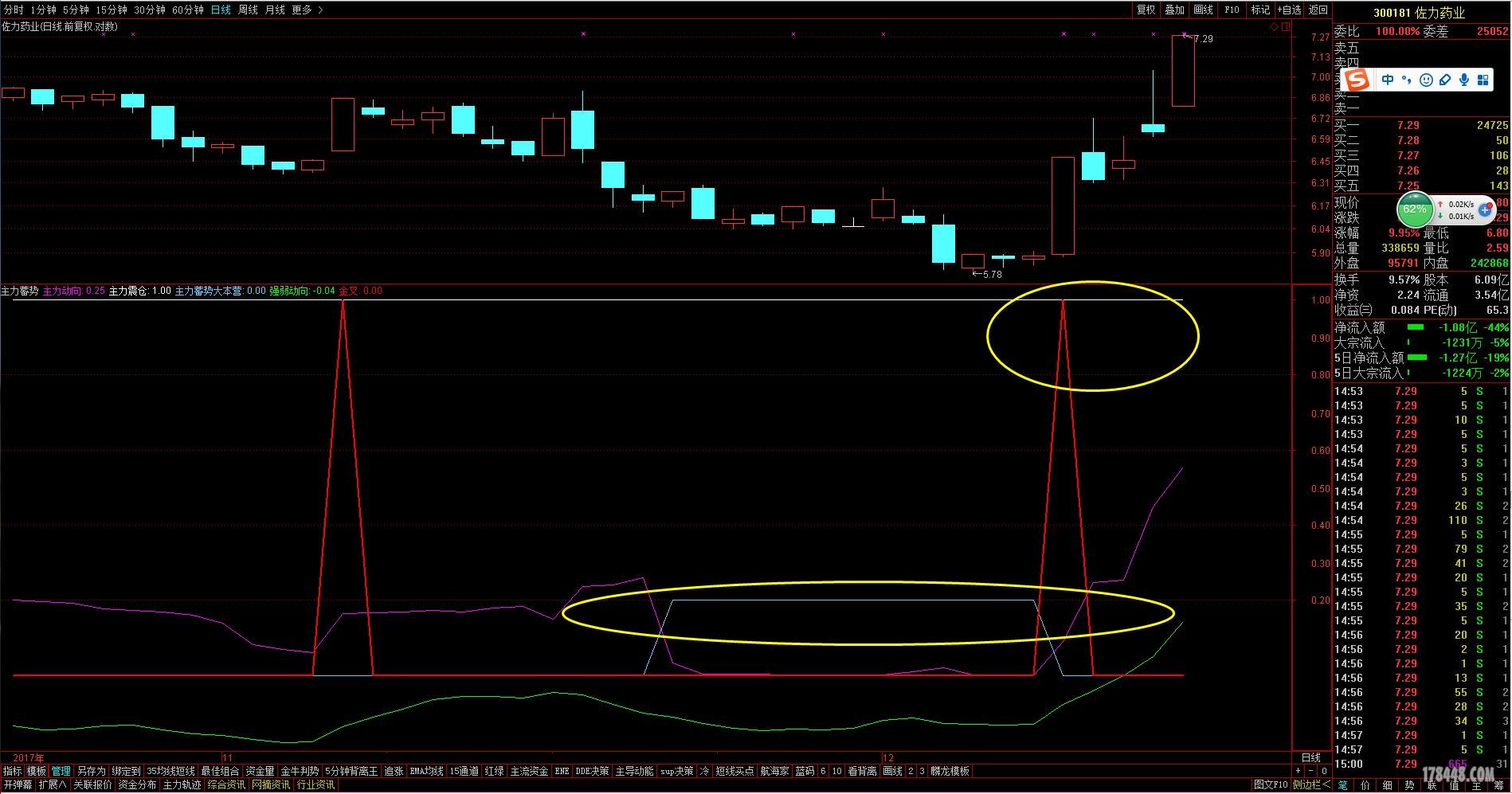Toggle 开弹幕 bullet comments
Screen dimensions: 1512x794
tap(18, 784)
